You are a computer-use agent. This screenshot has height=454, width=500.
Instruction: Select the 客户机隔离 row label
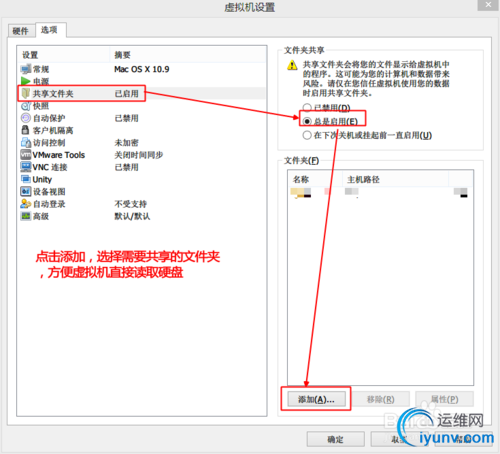53,130
